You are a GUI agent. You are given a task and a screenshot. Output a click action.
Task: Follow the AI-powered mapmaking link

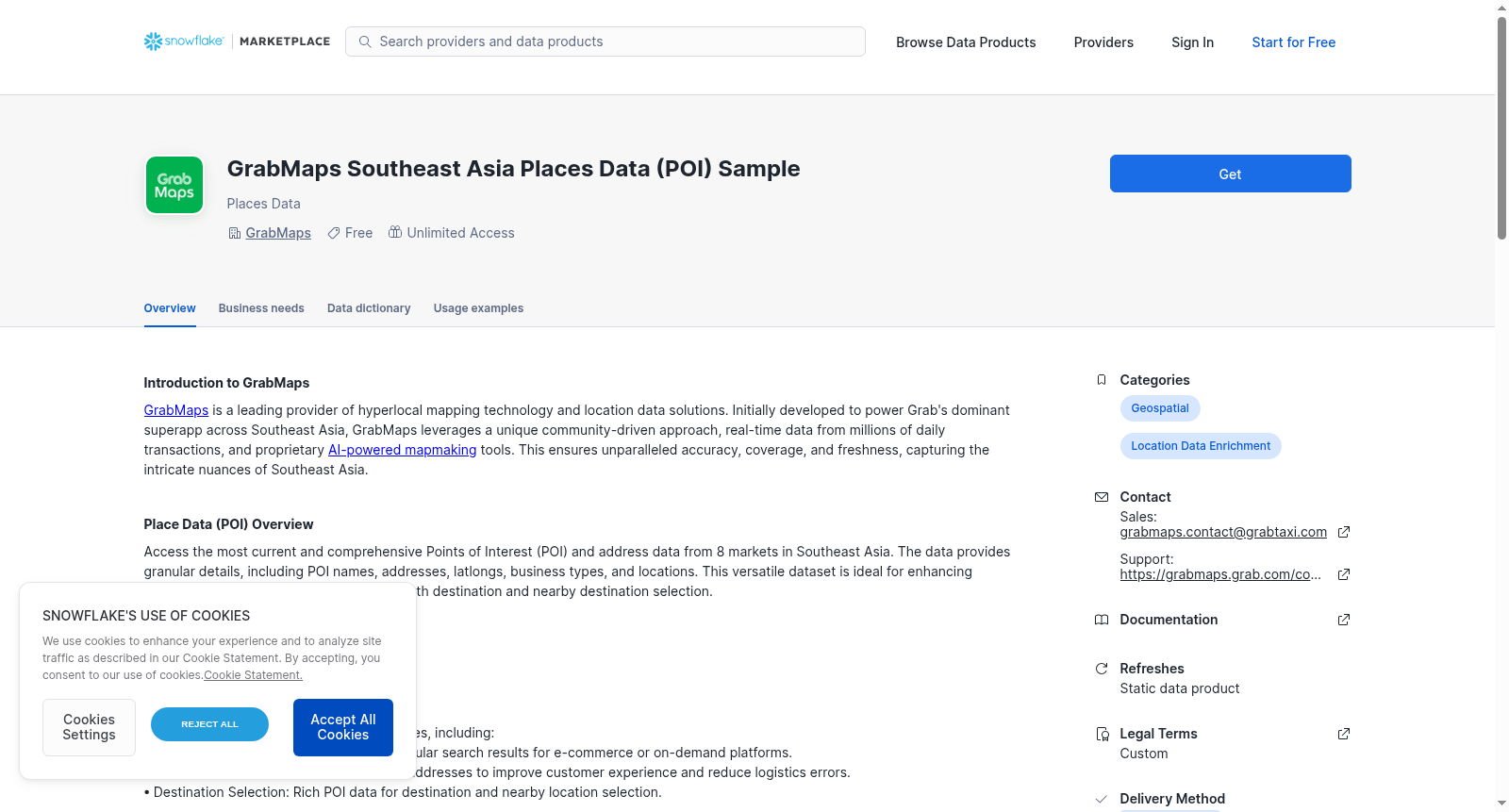pos(403,450)
